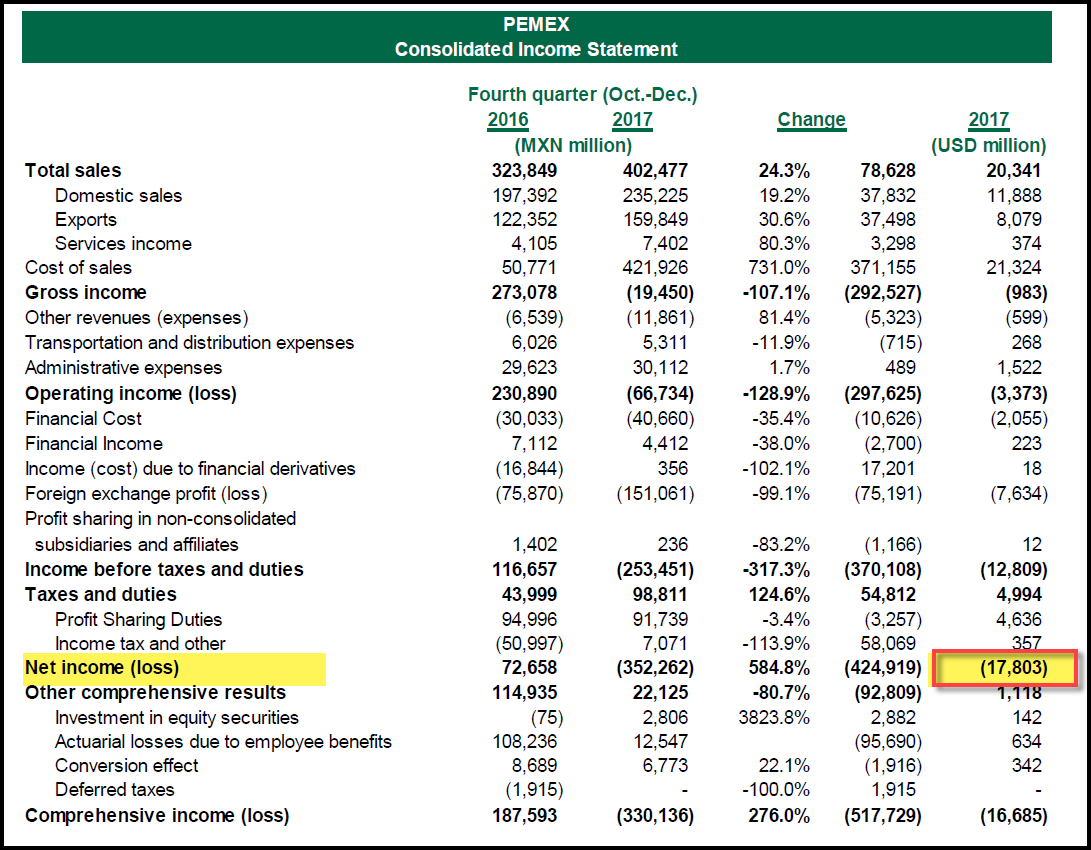Select the 72,658 Net income 2016 value

pos(529,668)
